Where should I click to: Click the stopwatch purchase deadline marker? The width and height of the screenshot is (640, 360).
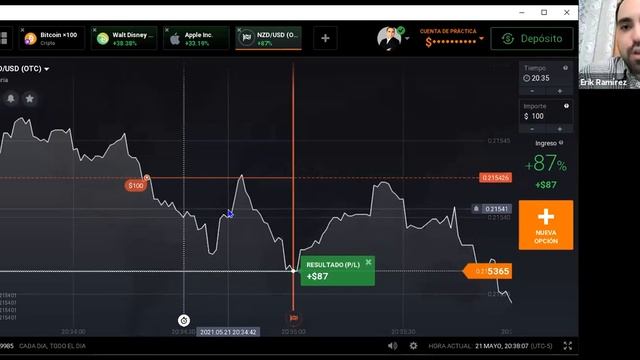(x=184, y=320)
